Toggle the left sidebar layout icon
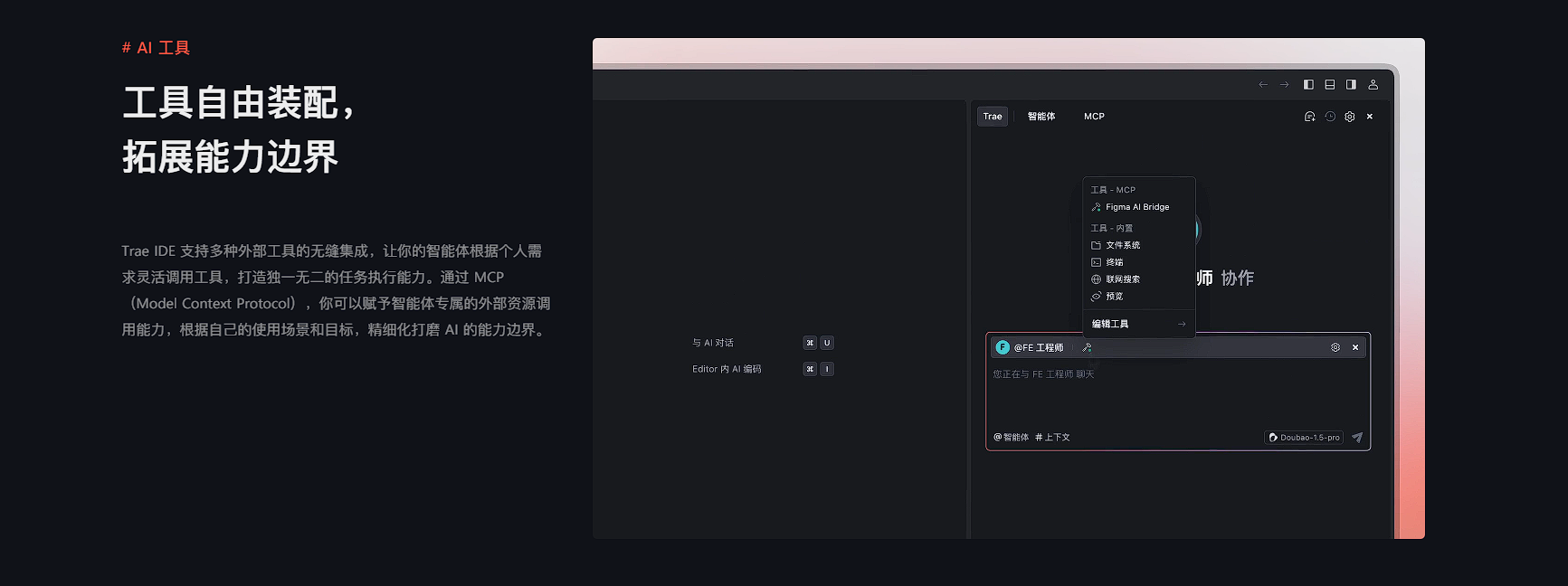 coord(1308,85)
